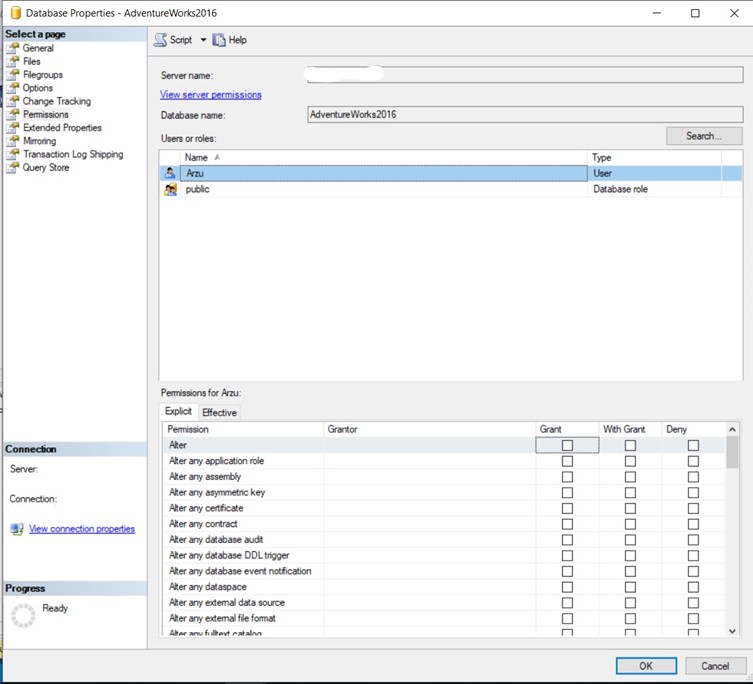
Task: Click the Server name field
Action: (x=525, y=75)
